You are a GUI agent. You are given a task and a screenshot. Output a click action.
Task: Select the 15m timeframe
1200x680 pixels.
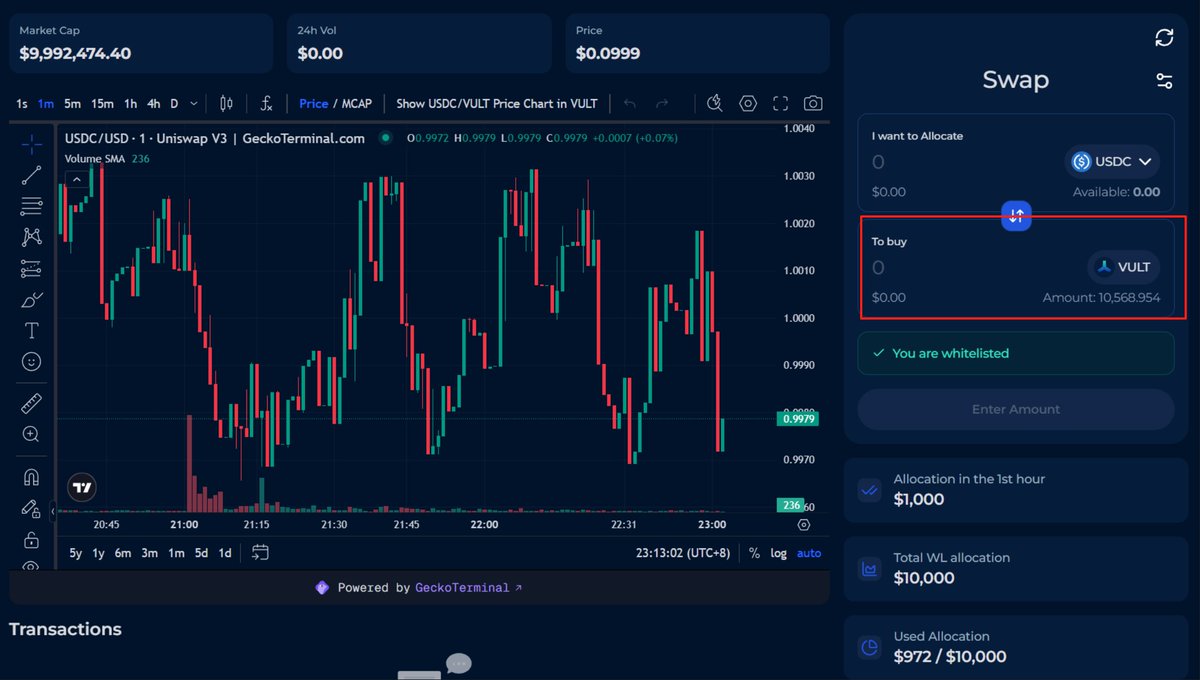[102, 103]
